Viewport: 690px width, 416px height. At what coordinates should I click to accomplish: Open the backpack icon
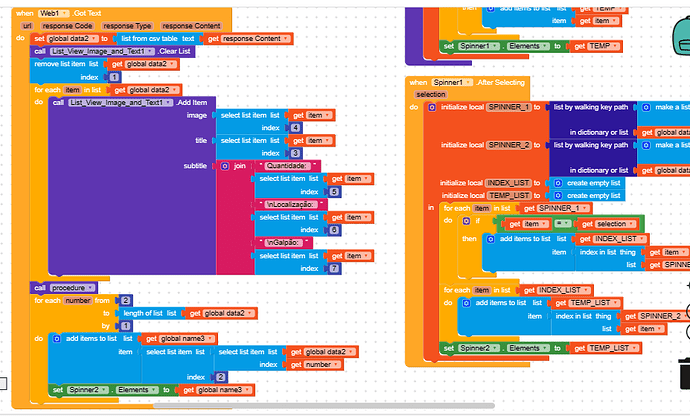click(682, 36)
